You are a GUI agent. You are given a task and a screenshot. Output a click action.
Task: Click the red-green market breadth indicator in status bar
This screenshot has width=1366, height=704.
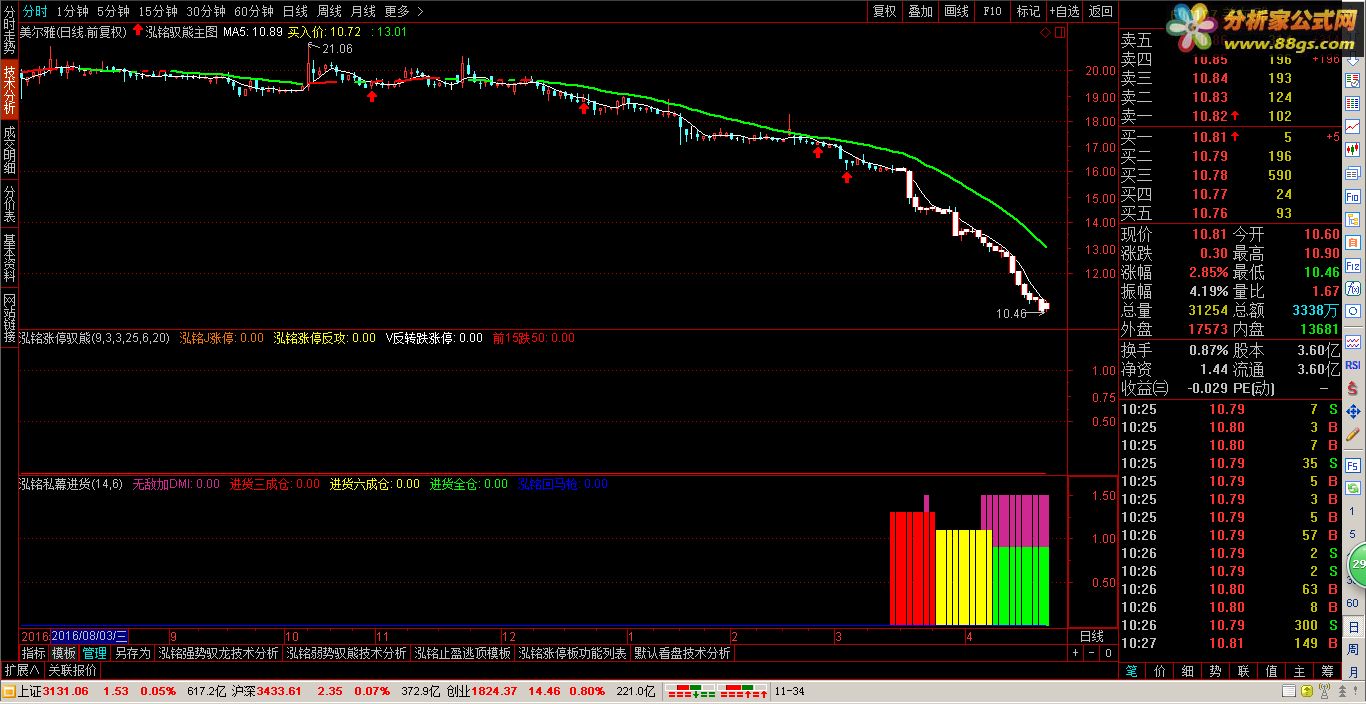[x=717, y=691]
